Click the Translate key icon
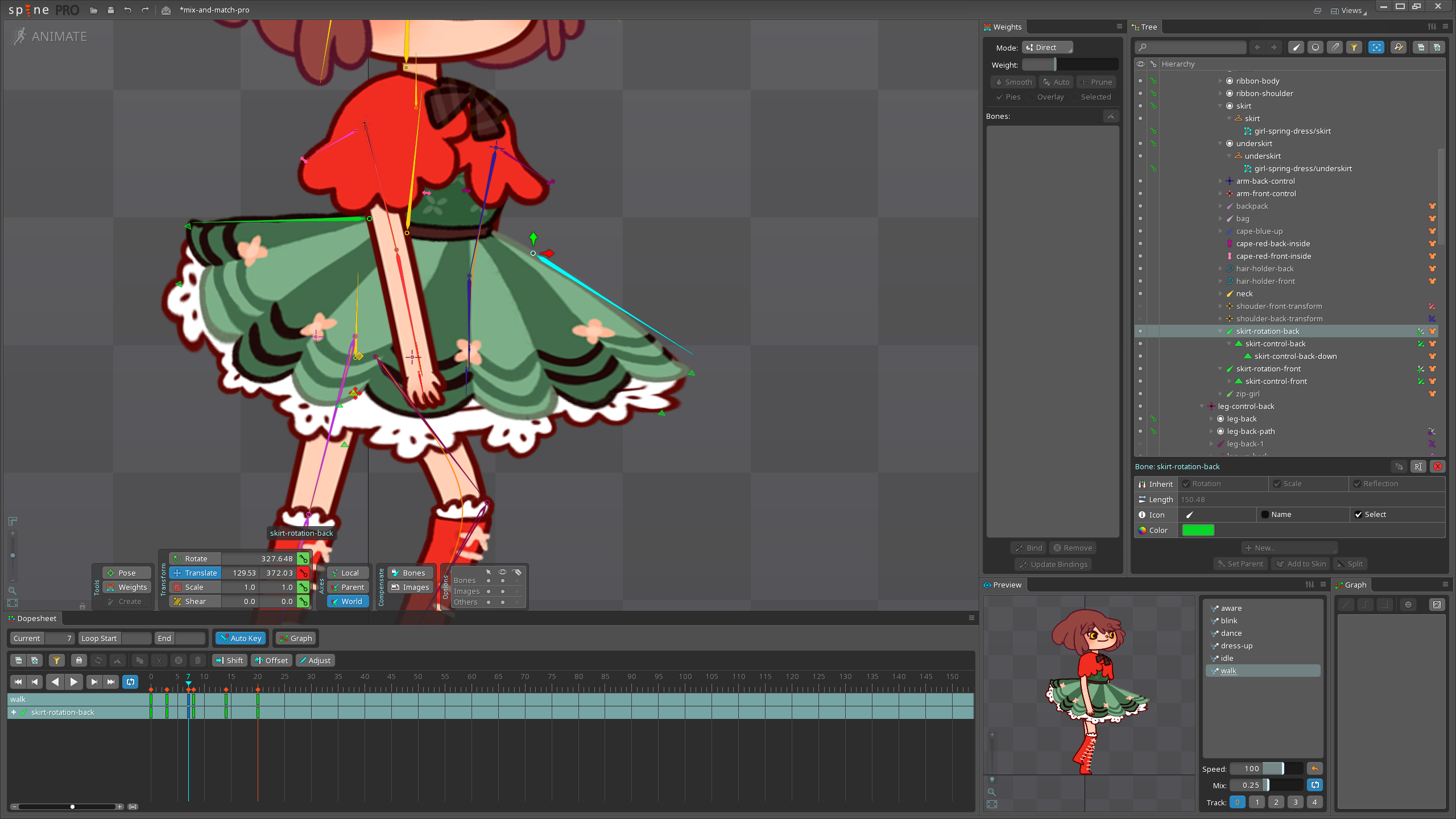 pos(303,573)
